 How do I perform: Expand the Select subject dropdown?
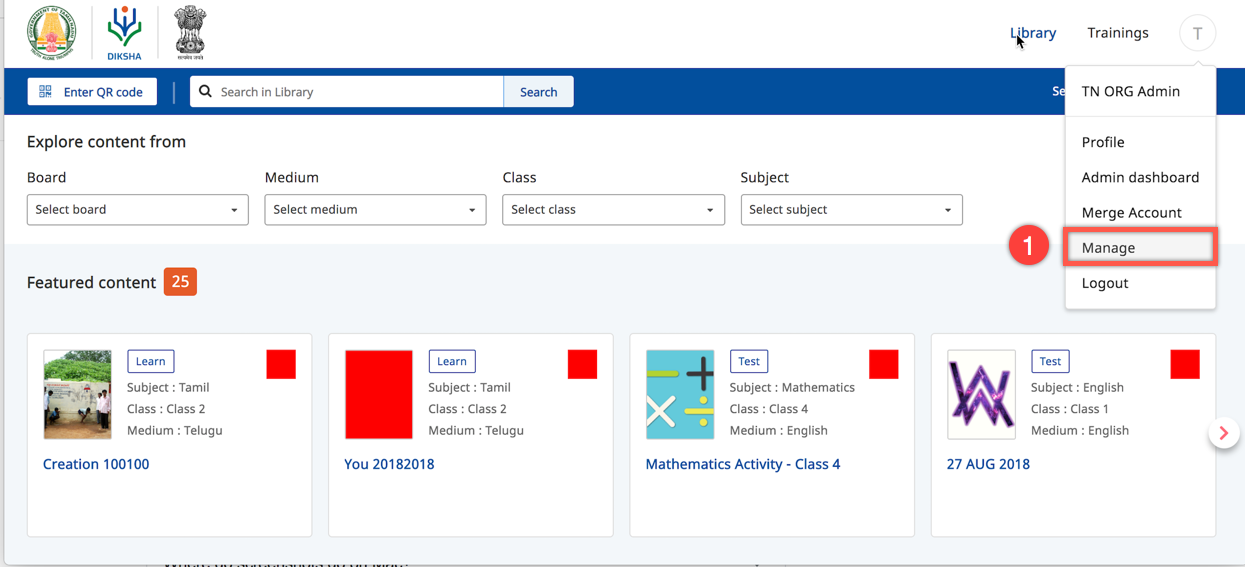(851, 210)
